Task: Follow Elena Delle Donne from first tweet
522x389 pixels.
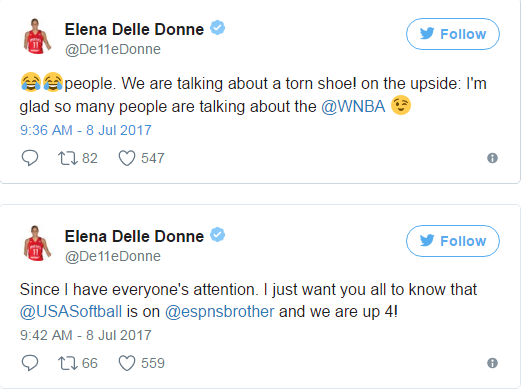Action: (453, 34)
